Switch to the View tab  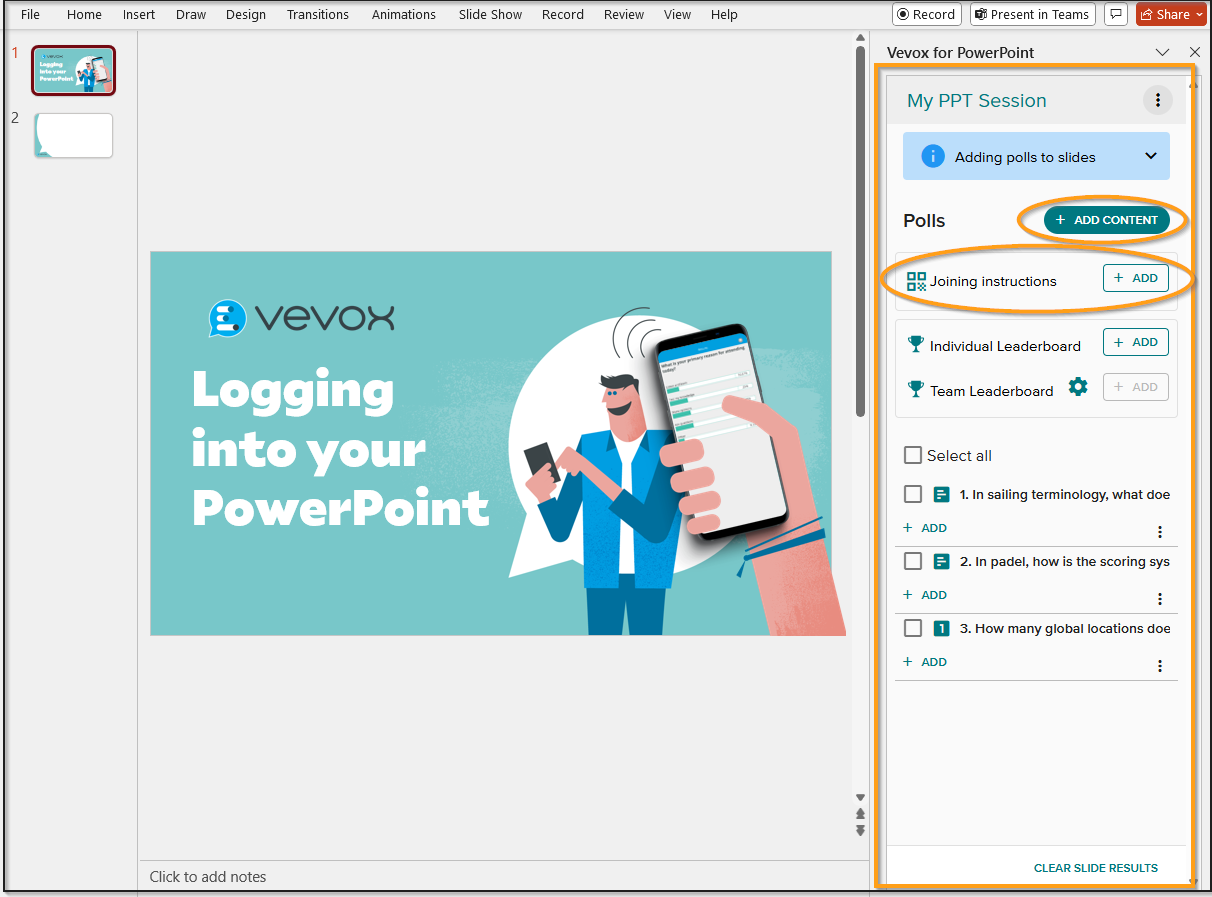[678, 15]
